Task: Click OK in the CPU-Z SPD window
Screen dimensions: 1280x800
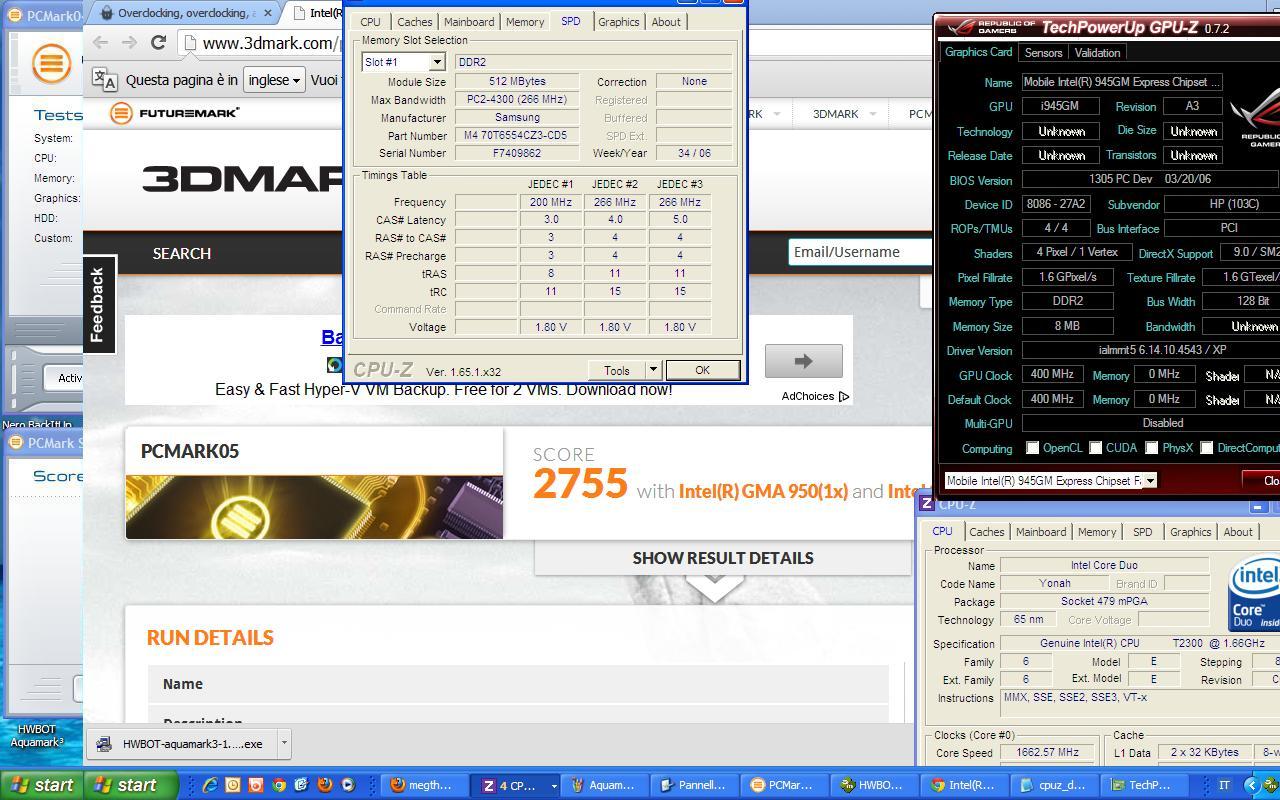Action: click(x=702, y=370)
